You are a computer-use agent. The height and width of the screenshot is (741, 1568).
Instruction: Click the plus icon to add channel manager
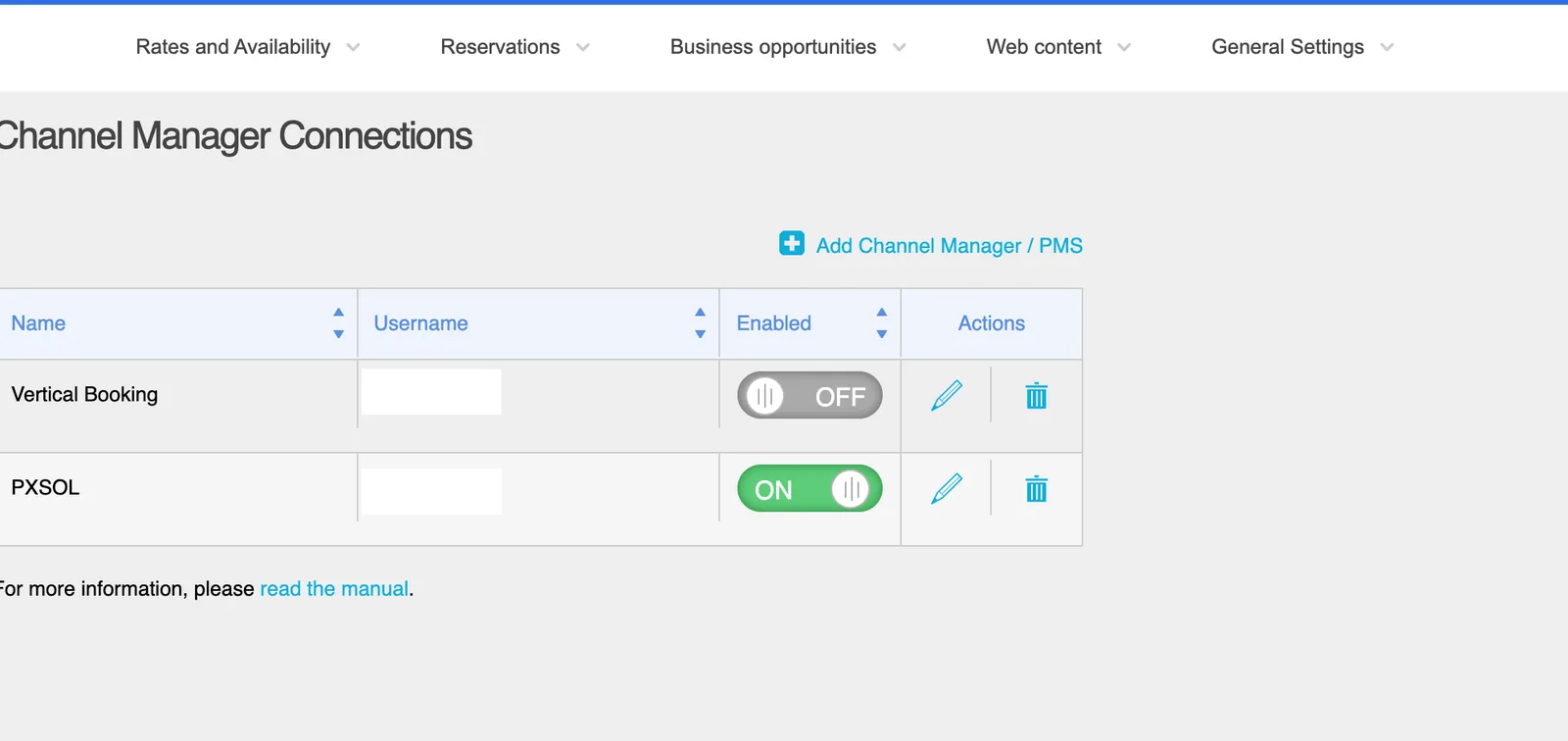(792, 243)
